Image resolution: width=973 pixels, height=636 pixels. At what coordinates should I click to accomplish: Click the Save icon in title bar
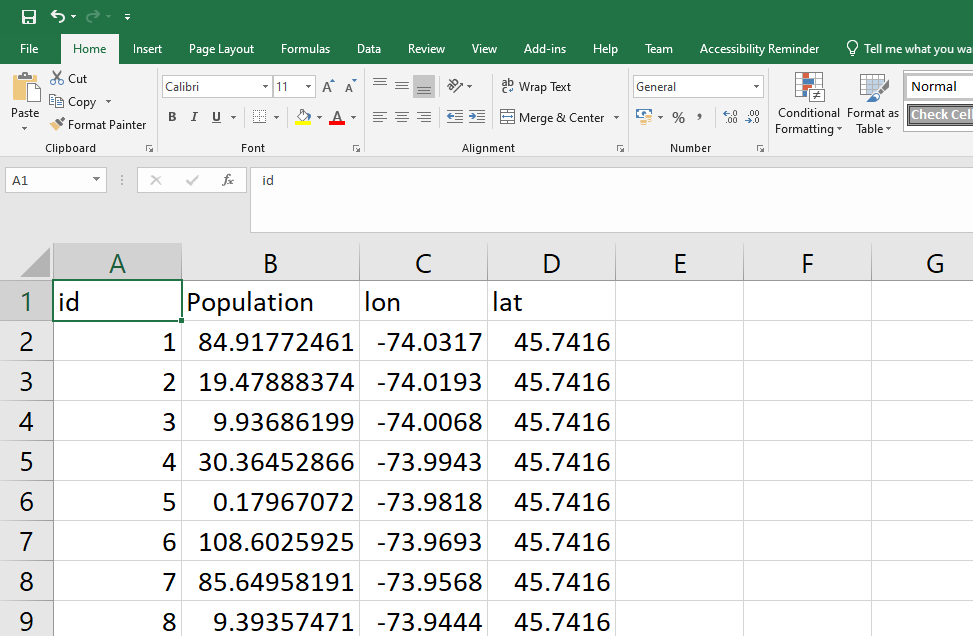tap(28, 17)
